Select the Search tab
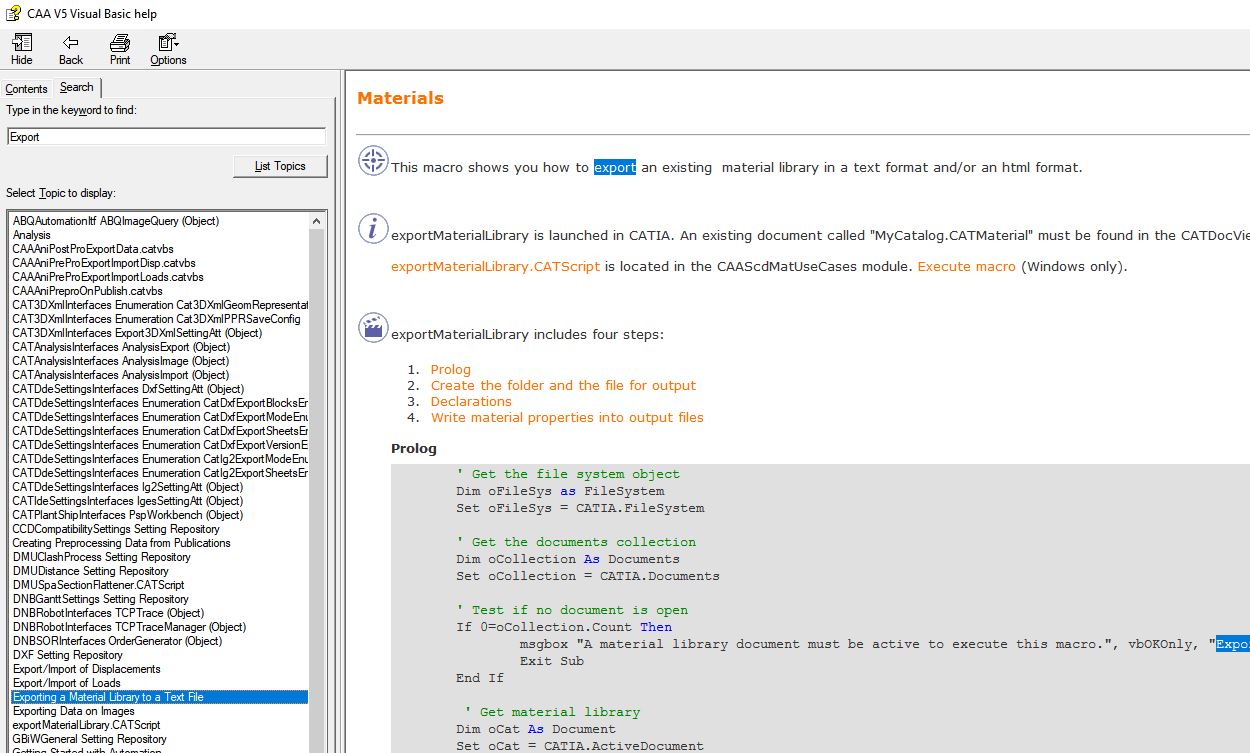Viewport: 1250px width, 753px height. point(77,88)
